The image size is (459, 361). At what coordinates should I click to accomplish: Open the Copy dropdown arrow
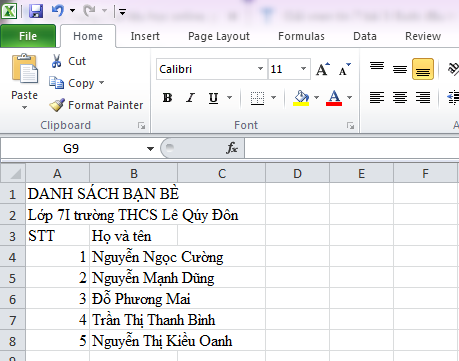click(101, 82)
